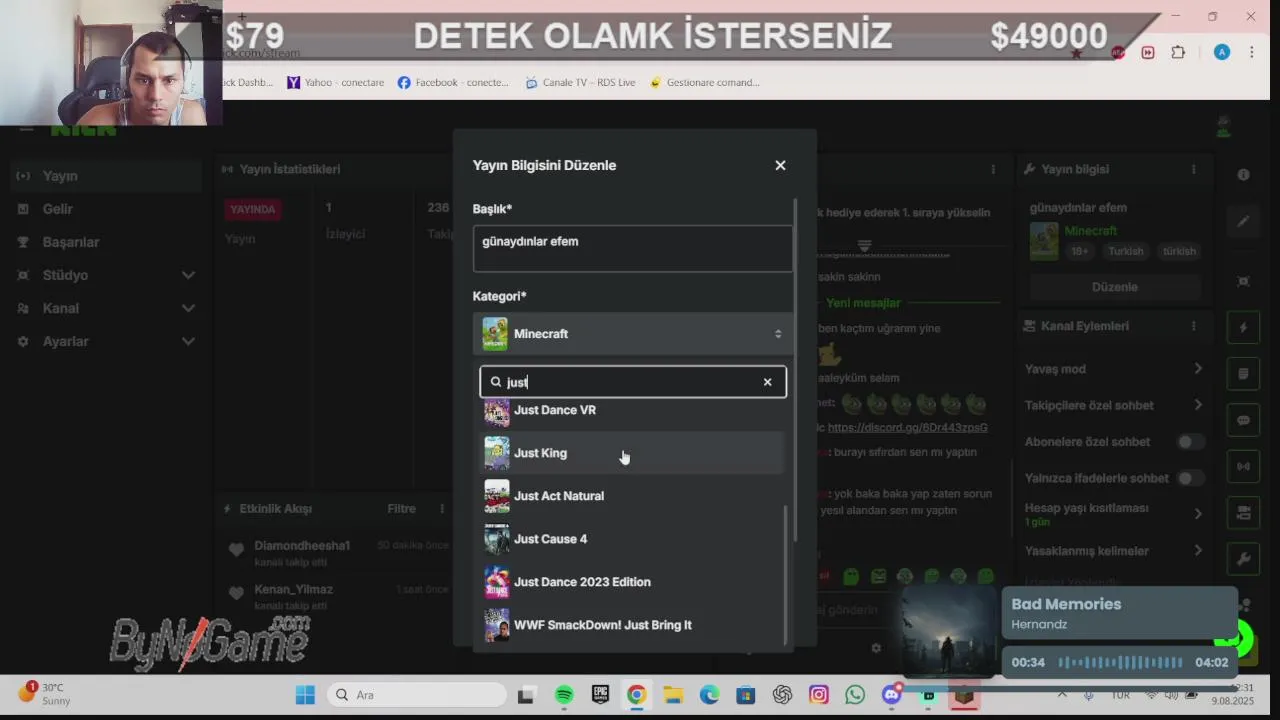Focus the category search box

click(633, 382)
